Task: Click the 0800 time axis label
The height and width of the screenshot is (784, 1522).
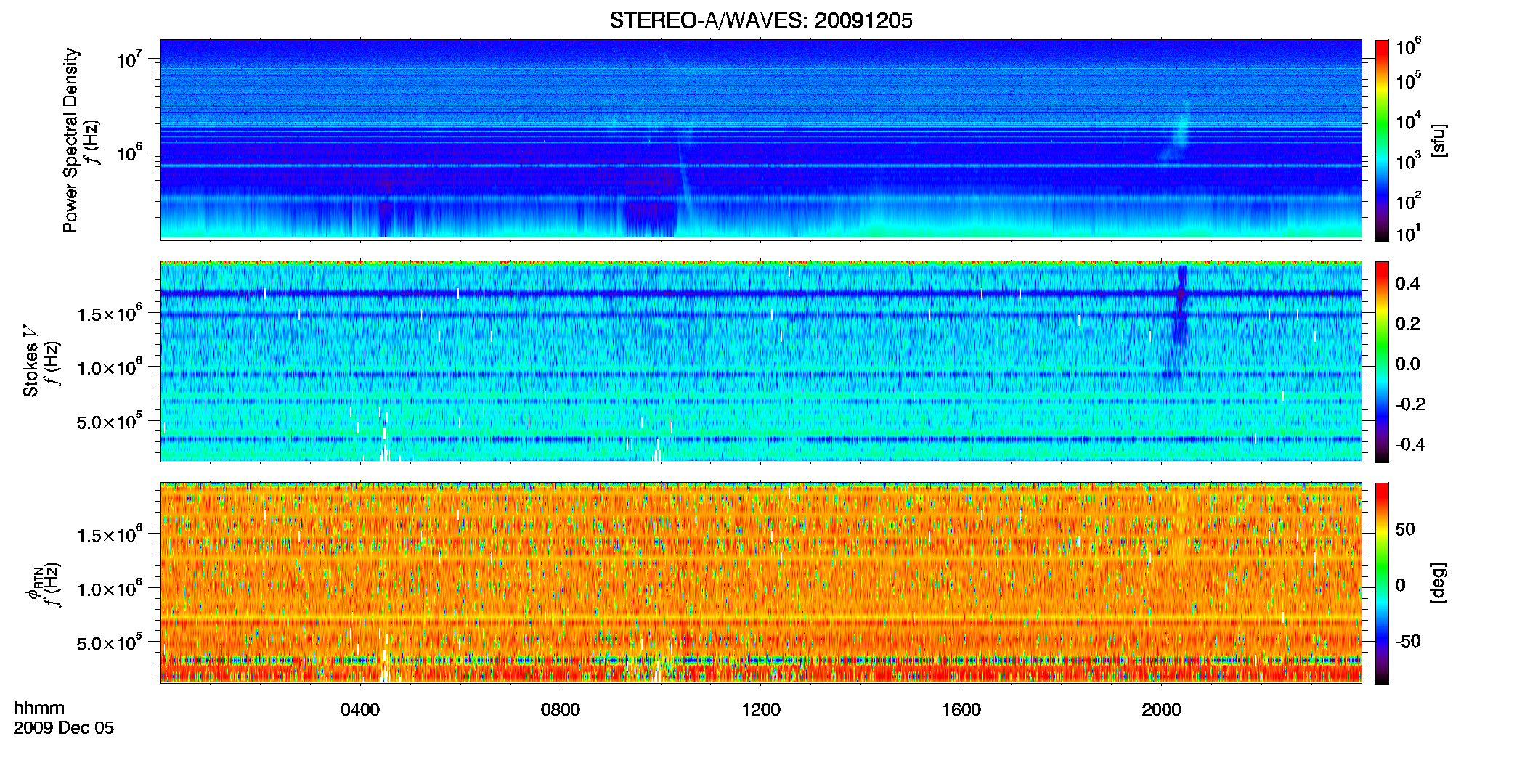Action: (x=561, y=710)
